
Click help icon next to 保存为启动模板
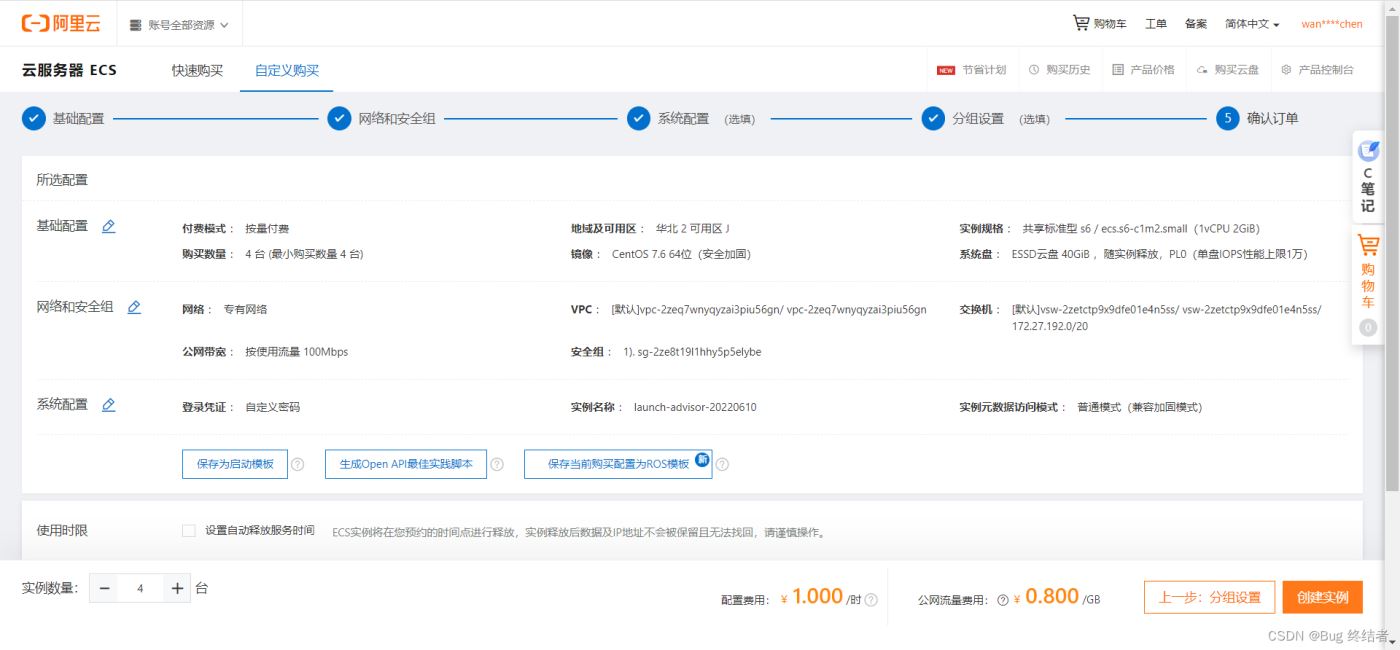coord(297,464)
